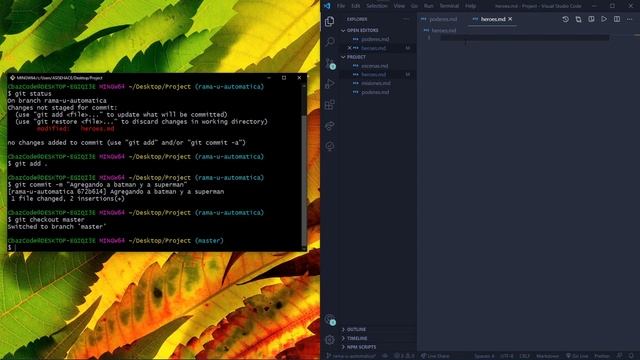Click the Open Changes editor icon
This screenshot has width=640, height=360.
pyautogui.click(x=578, y=19)
